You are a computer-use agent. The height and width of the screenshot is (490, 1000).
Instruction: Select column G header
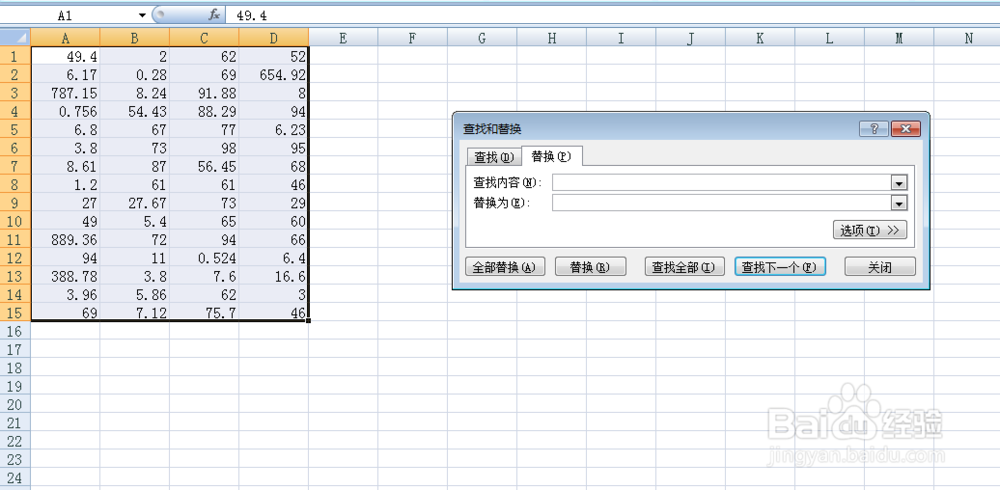coord(482,38)
